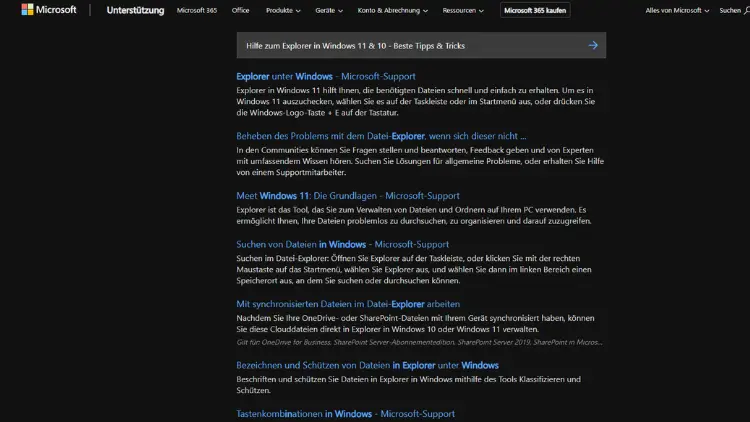750x422 pixels.
Task: Click description starting 'Beschriften und schützen Sie'
Action: coord(408,385)
